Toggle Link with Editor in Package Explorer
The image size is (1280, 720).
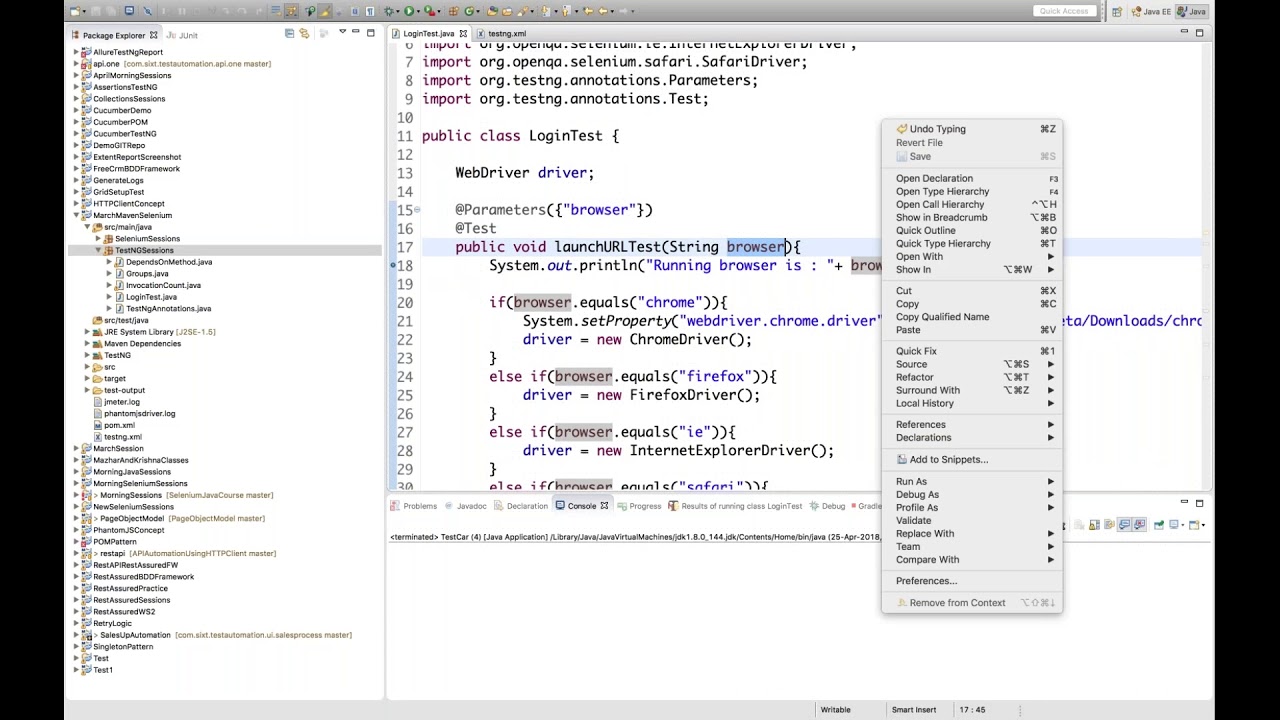305,33
